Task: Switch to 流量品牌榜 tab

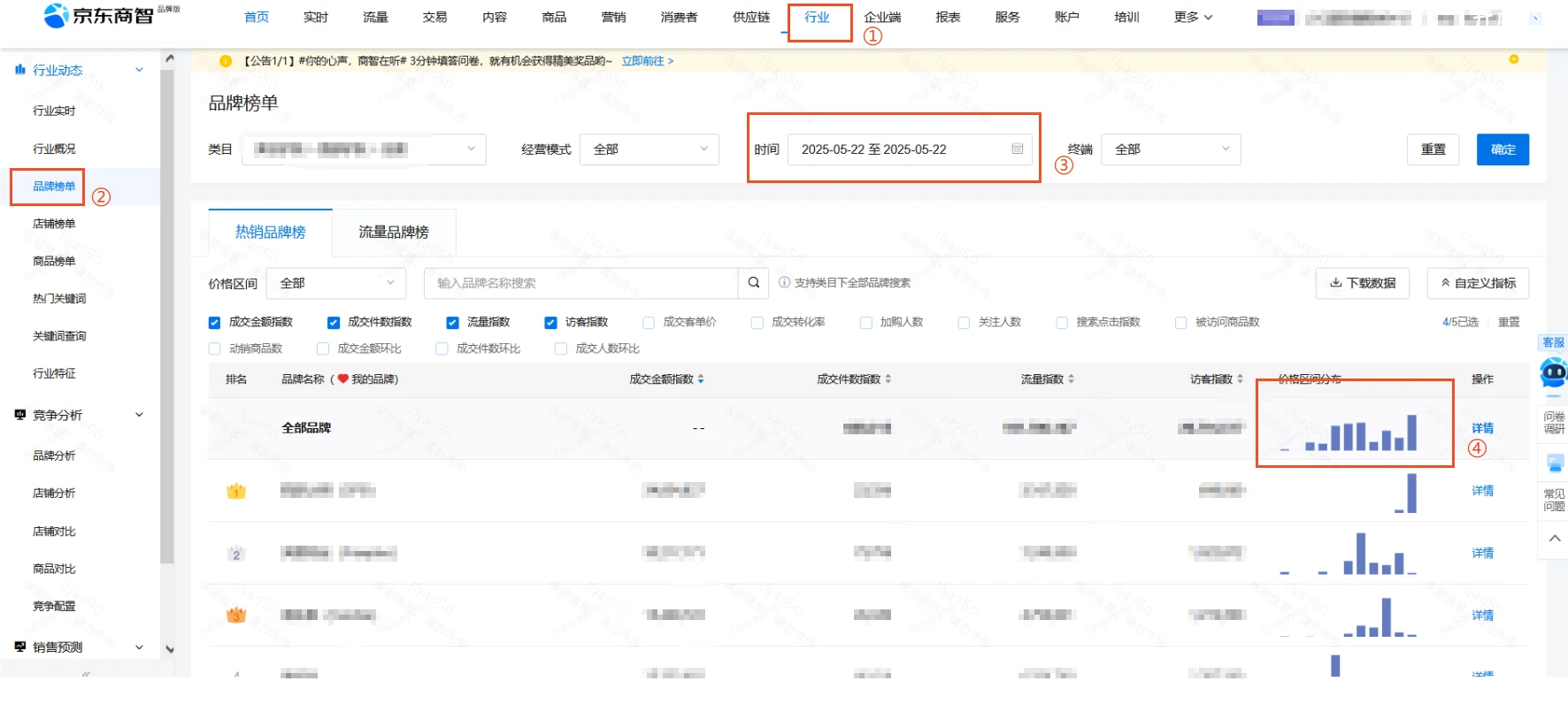Action: 394,232
